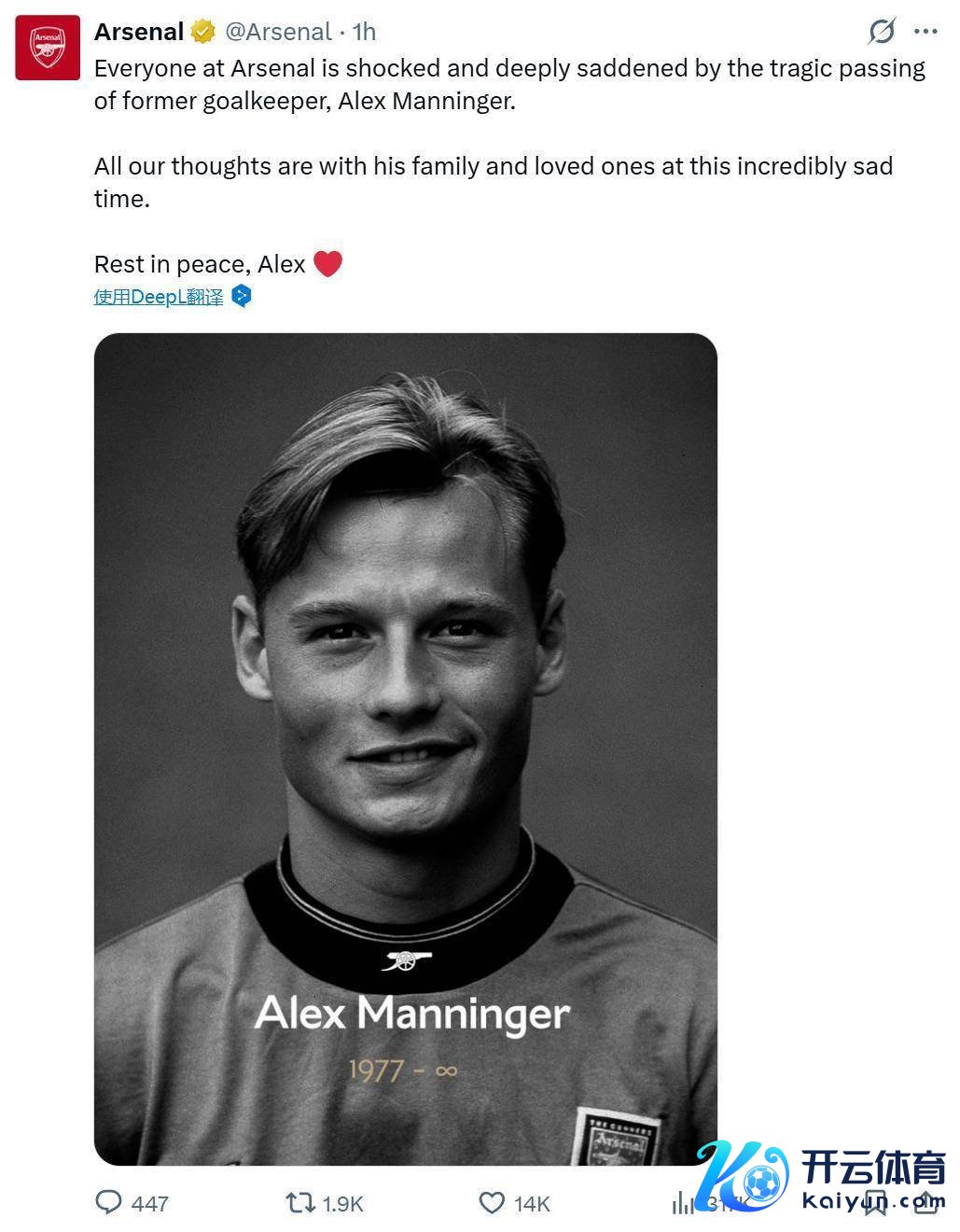Click the retweet arrows icon
Screen dimensions: 960x1232
click(x=300, y=1202)
